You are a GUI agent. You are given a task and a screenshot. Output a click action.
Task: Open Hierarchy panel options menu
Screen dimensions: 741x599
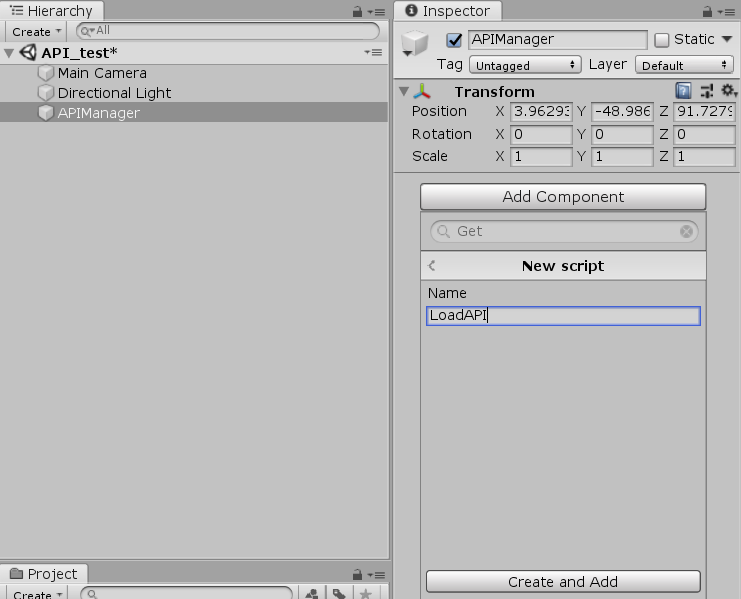tap(376, 12)
